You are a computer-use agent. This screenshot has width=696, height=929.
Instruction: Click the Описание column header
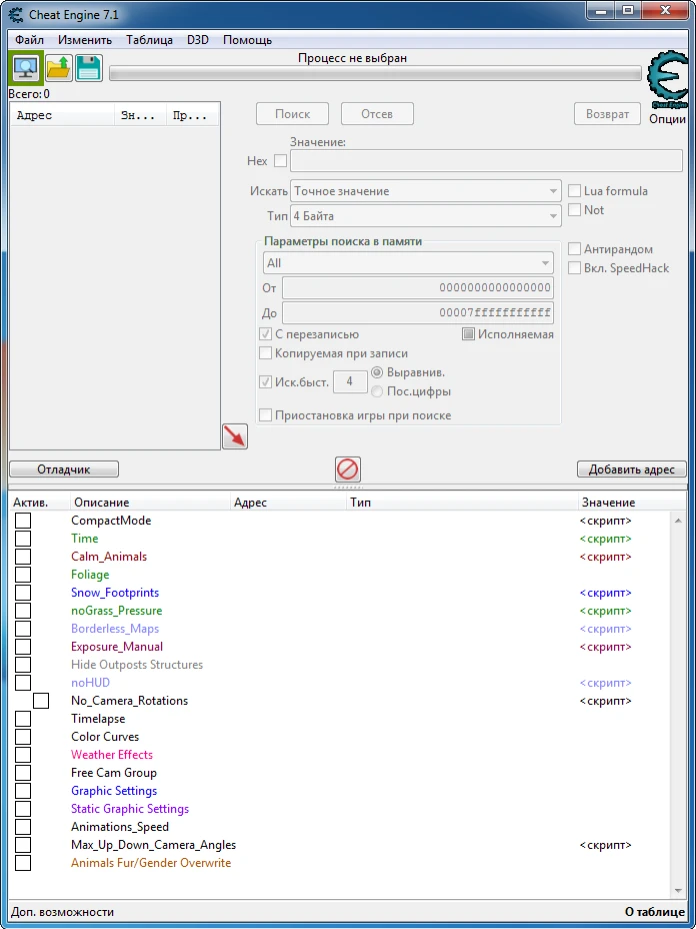coord(150,502)
